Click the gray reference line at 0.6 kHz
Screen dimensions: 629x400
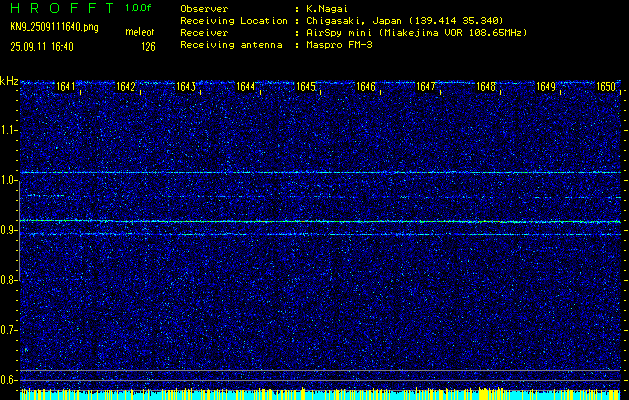[320, 380]
